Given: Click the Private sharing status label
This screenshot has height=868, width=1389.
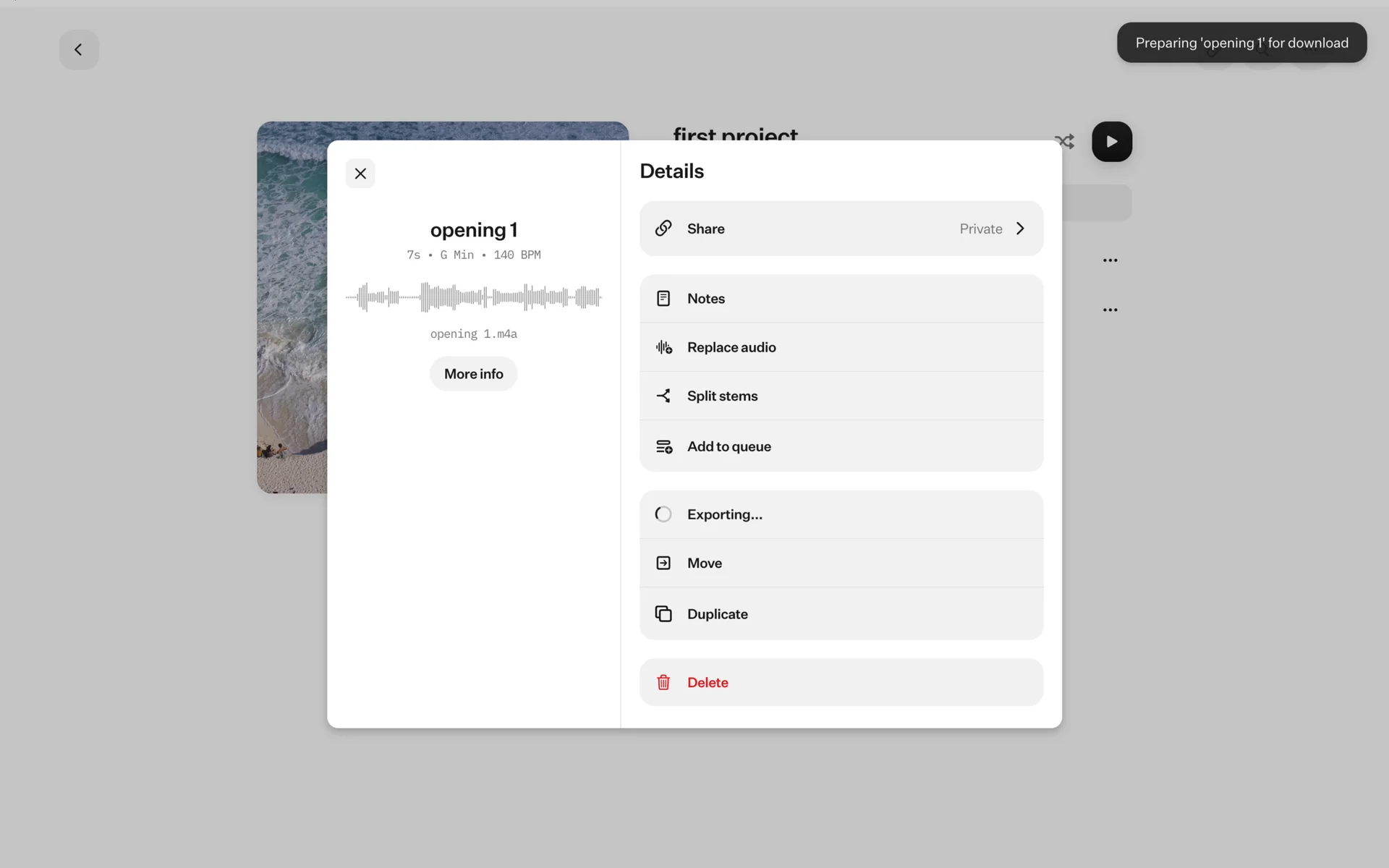Looking at the screenshot, I should [x=980, y=229].
